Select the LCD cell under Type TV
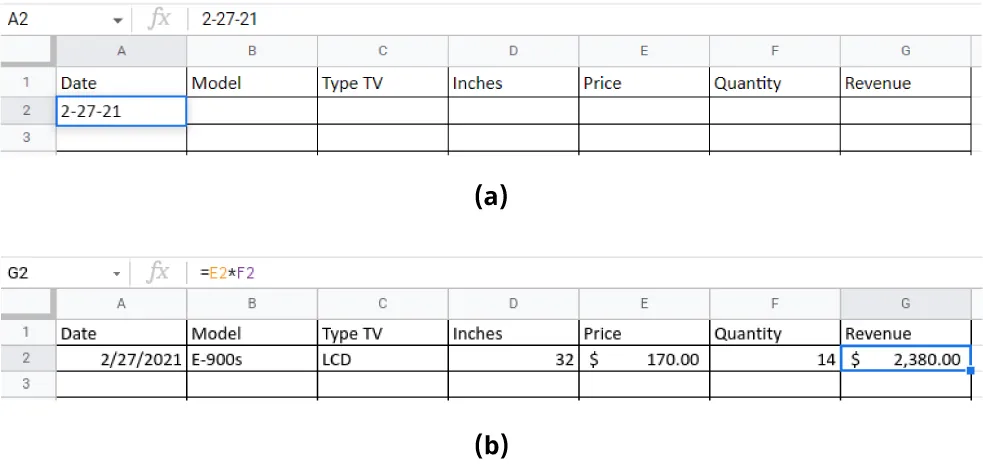The width and height of the screenshot is (983, 465). pos(382,359)
